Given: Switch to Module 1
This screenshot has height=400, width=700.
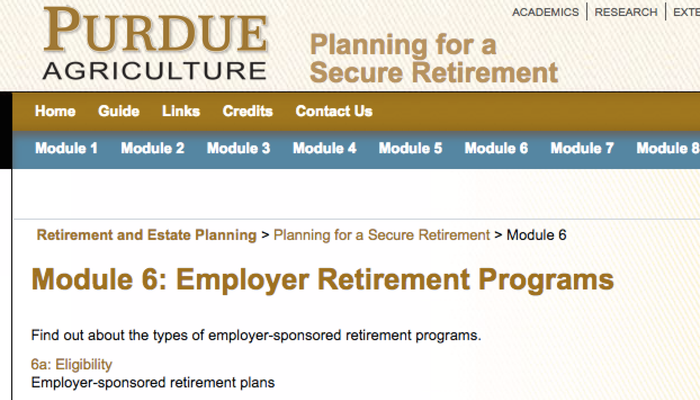Looking at the screenshot, I should (x=67, y=148).
